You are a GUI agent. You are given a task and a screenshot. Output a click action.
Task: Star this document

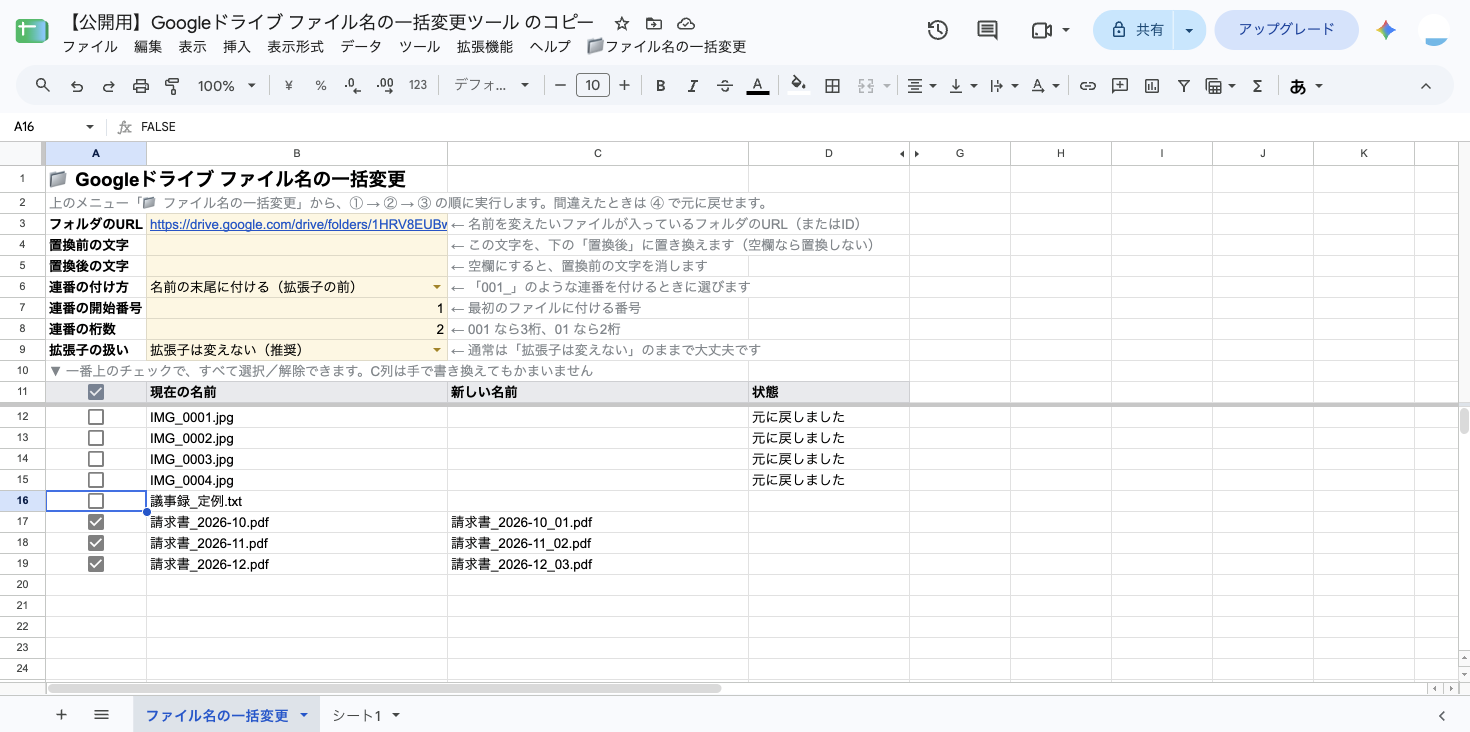(x=622, y=23)
